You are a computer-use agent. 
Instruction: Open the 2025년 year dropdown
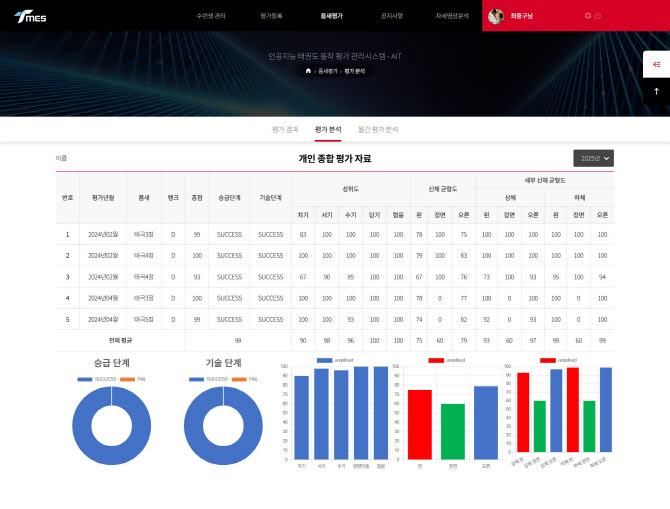[593, 158]
